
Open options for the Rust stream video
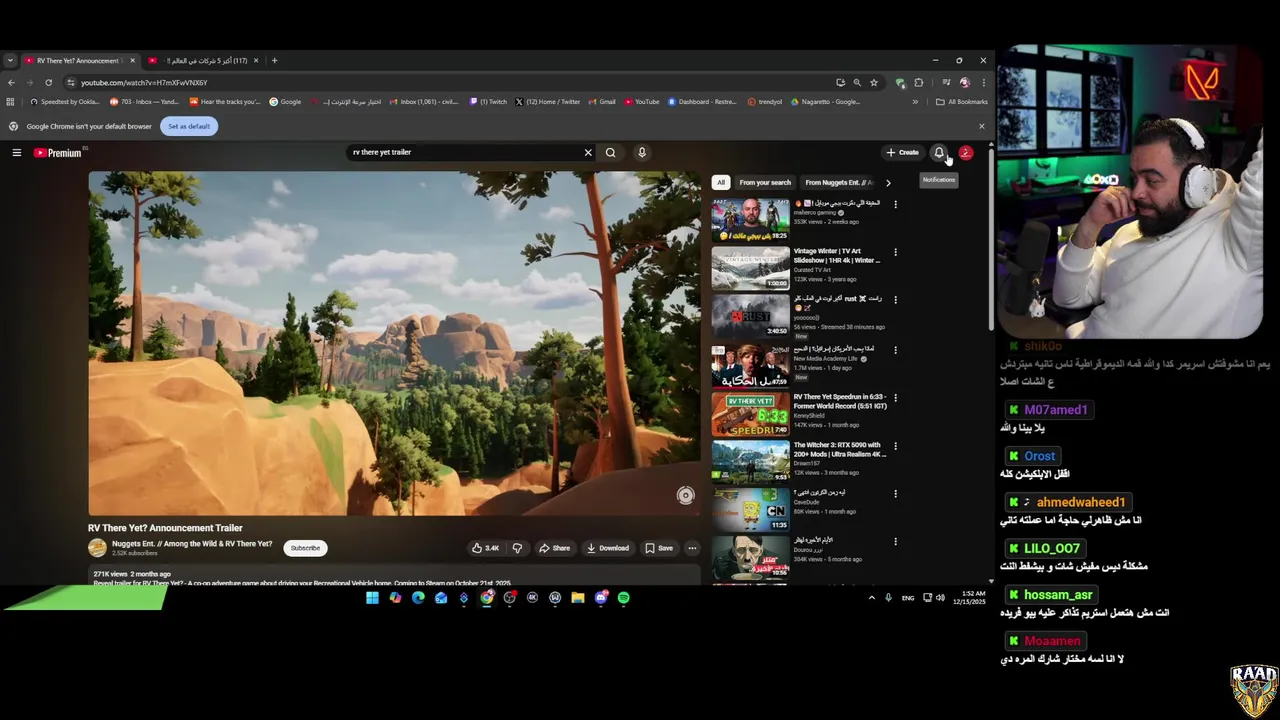[895, 300]
